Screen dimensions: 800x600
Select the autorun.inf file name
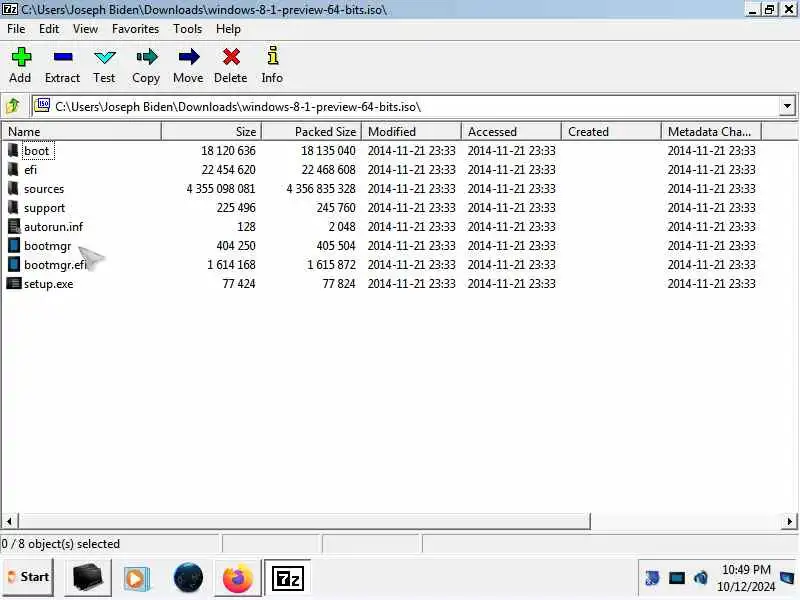pos(53,227)
